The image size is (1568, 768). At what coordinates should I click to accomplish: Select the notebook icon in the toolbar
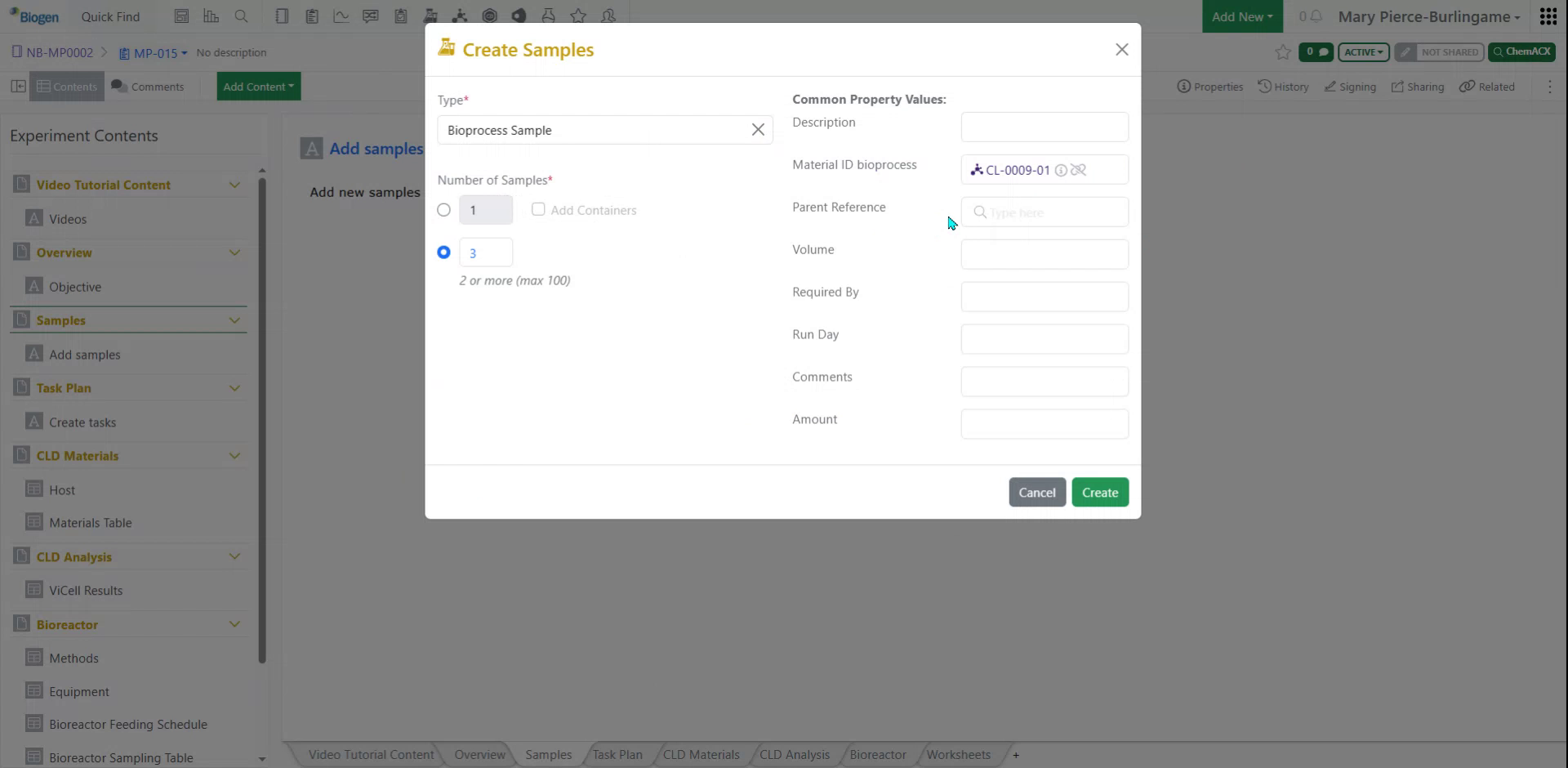[x=282, y=16]
